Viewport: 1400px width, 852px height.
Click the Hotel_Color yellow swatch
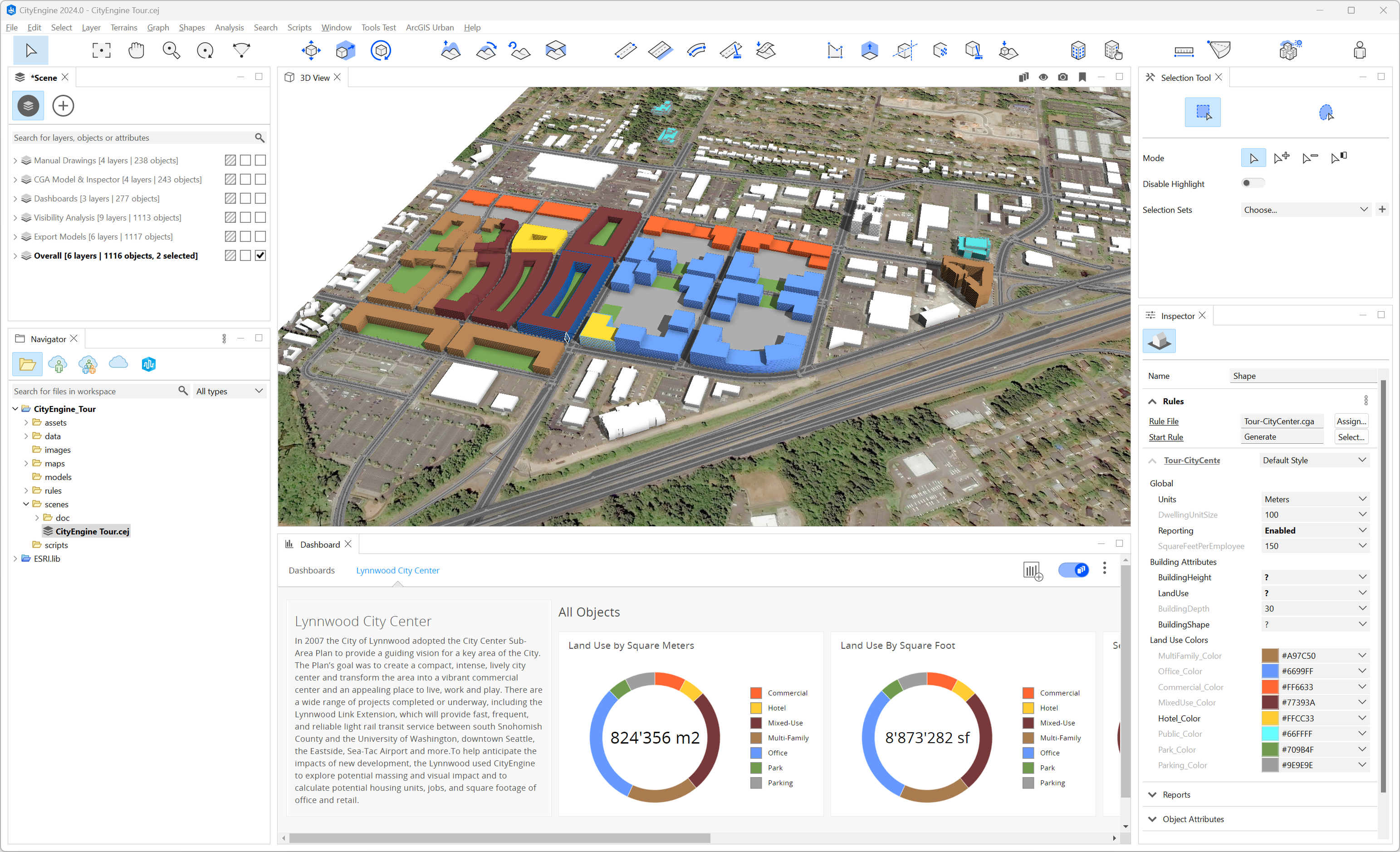[x=1269, y=718]
